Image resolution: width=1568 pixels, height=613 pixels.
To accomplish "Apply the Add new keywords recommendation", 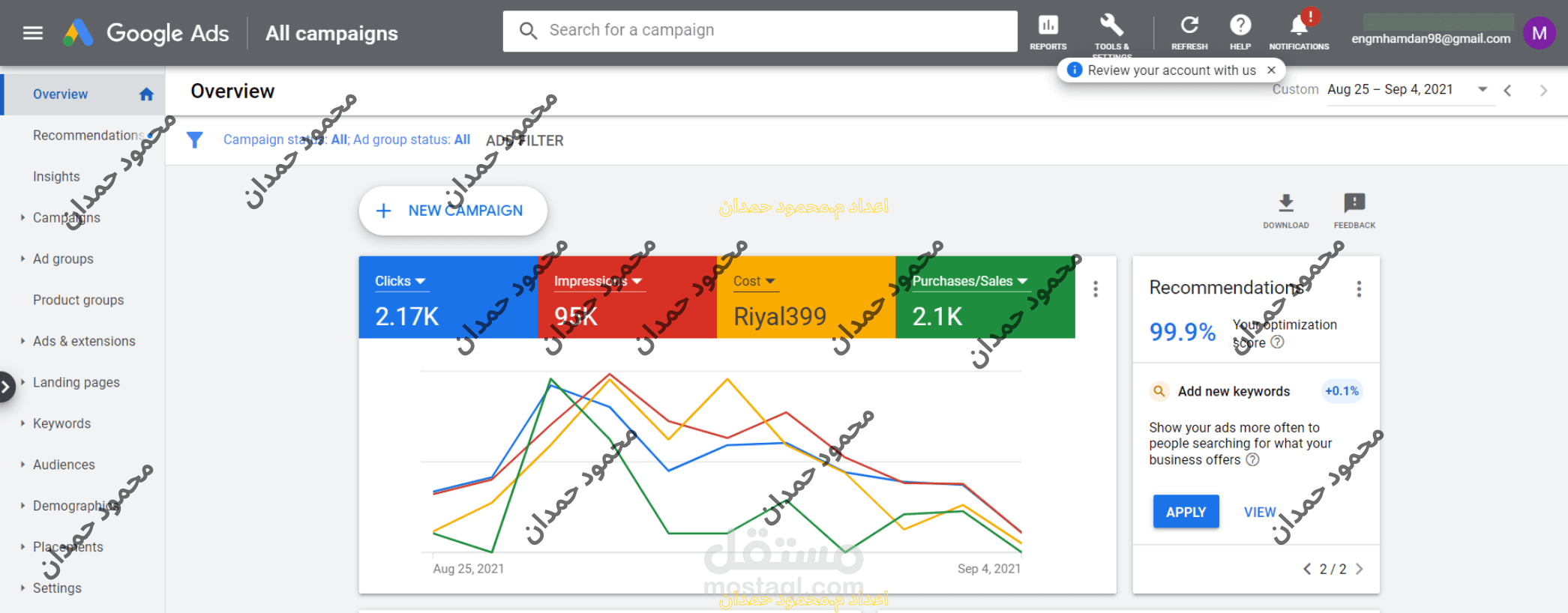I will click(x=1186, y=512).
